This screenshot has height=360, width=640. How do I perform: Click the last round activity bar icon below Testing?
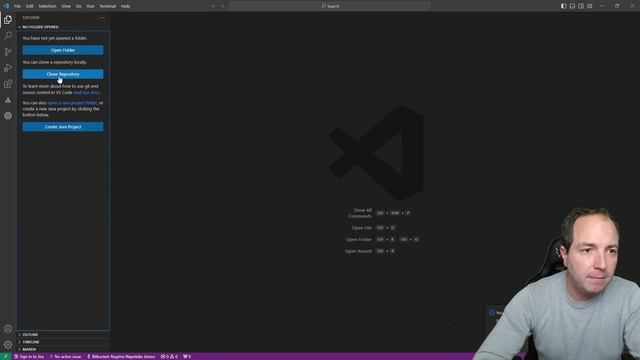tap(8, 116)
